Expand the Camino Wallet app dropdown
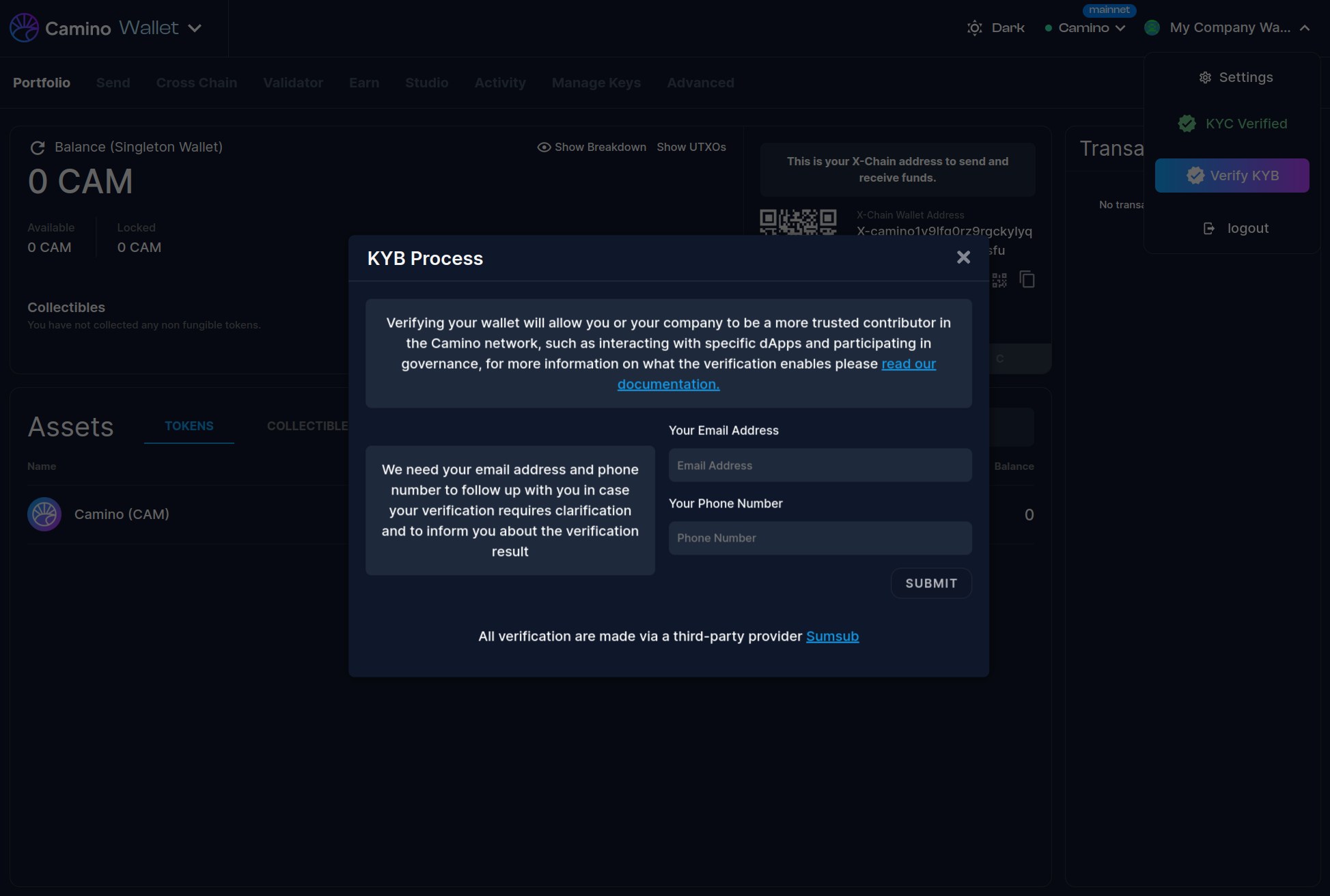The height and width of the screenshot is (896, 1330). [195, 28]
